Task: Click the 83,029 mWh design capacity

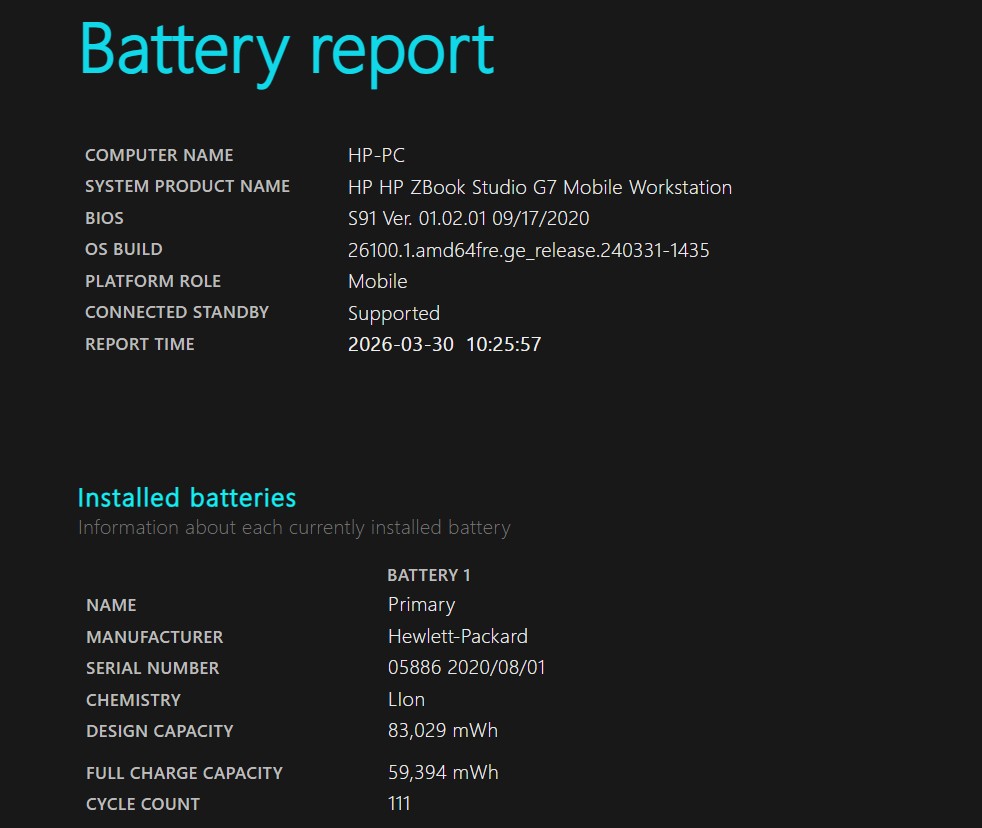Action: click(442, 730)
